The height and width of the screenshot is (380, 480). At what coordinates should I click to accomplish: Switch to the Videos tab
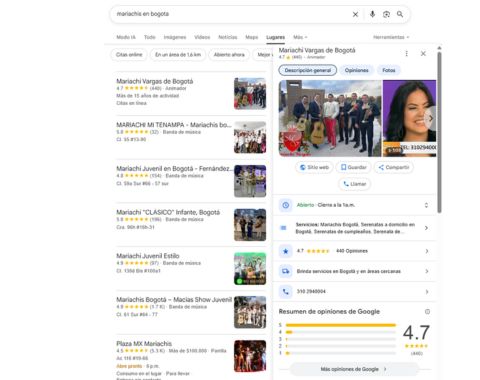coord(202,37)
